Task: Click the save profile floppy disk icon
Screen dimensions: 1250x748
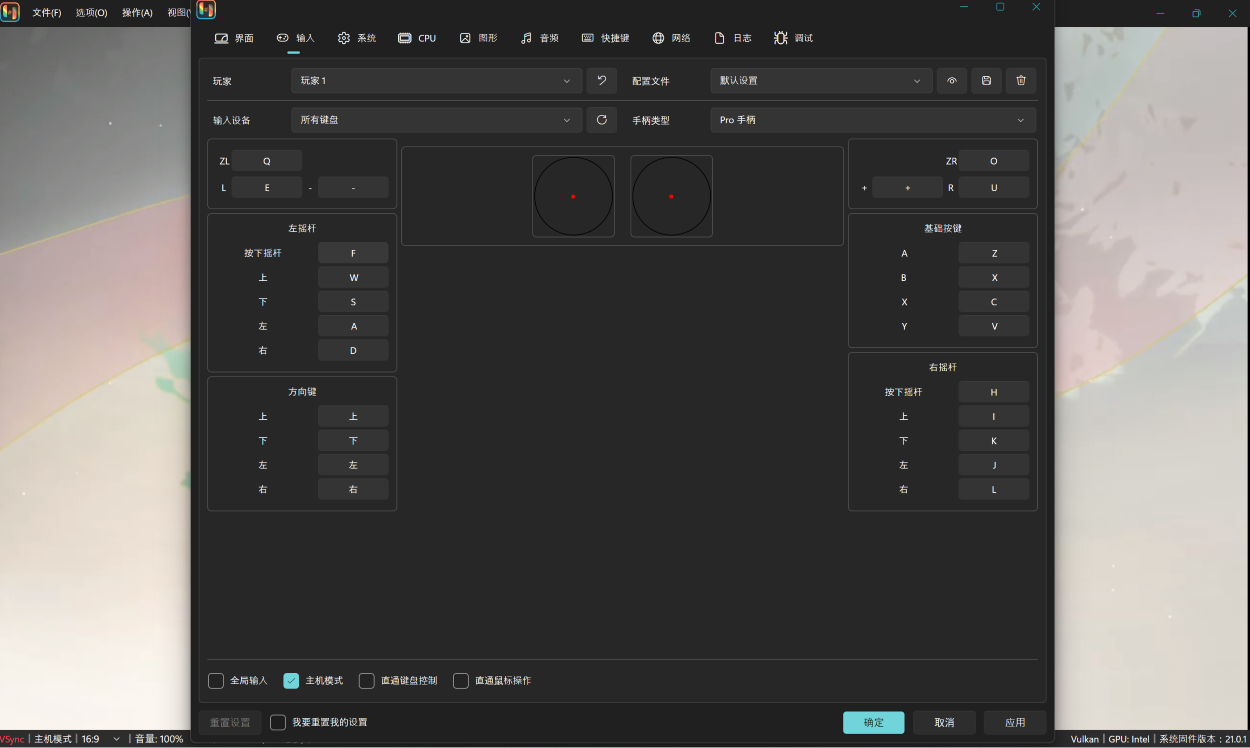Action: [x=986, y=81]
